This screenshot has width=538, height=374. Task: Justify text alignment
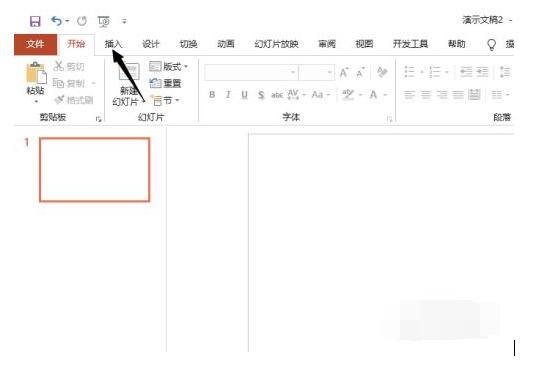(458, 94)
